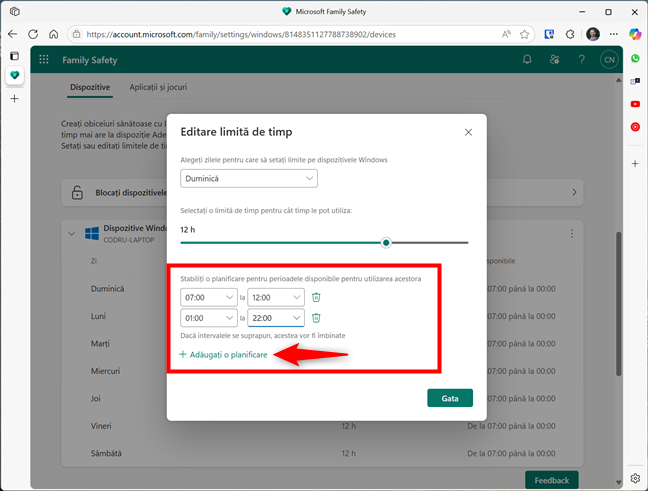Toggle read aloud in address bar
The image size is (648, 491).
tap(506, 34)
